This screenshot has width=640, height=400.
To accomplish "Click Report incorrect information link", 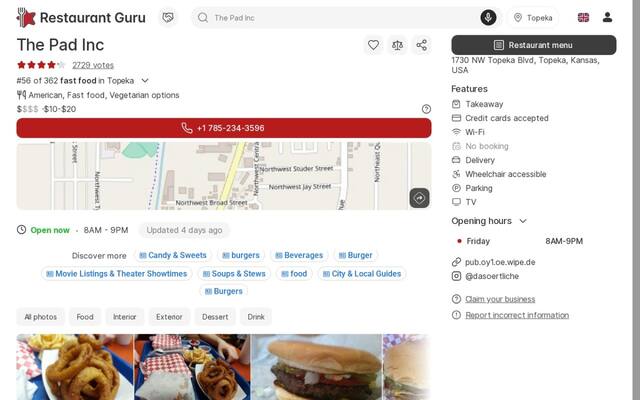I will (517, 315).
